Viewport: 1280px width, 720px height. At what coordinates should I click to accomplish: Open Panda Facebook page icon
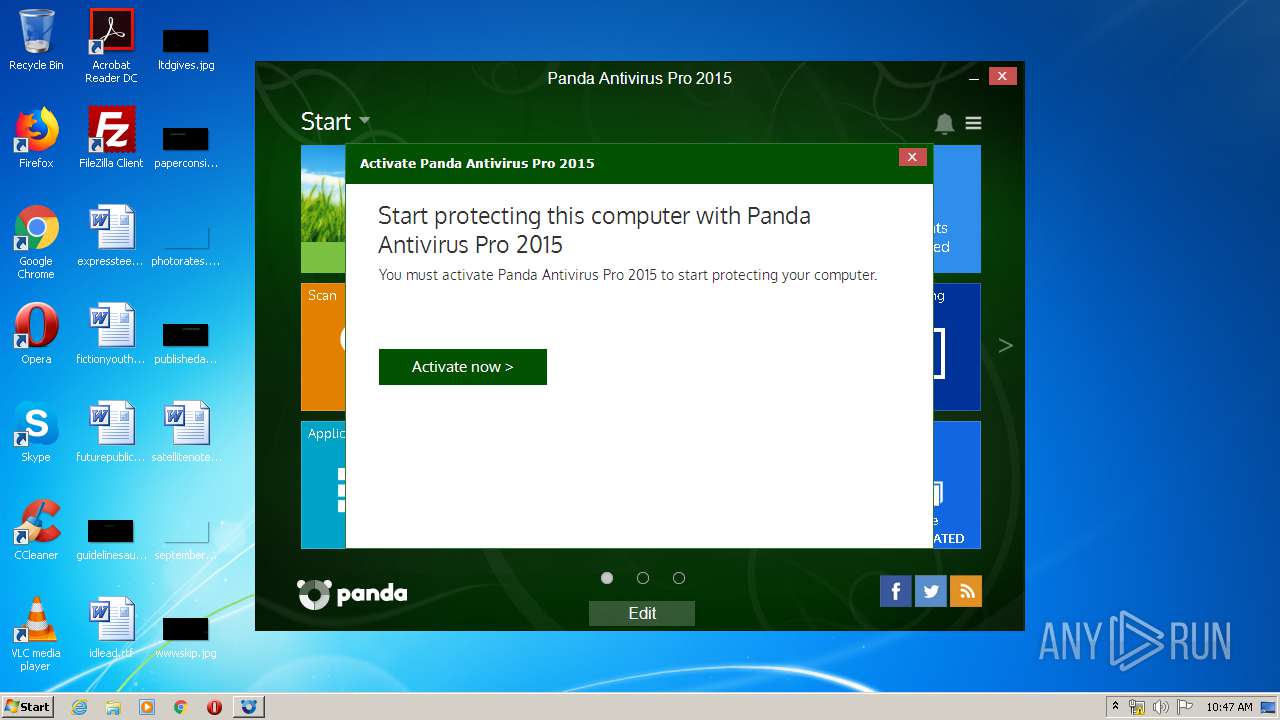tap(896, 591)
